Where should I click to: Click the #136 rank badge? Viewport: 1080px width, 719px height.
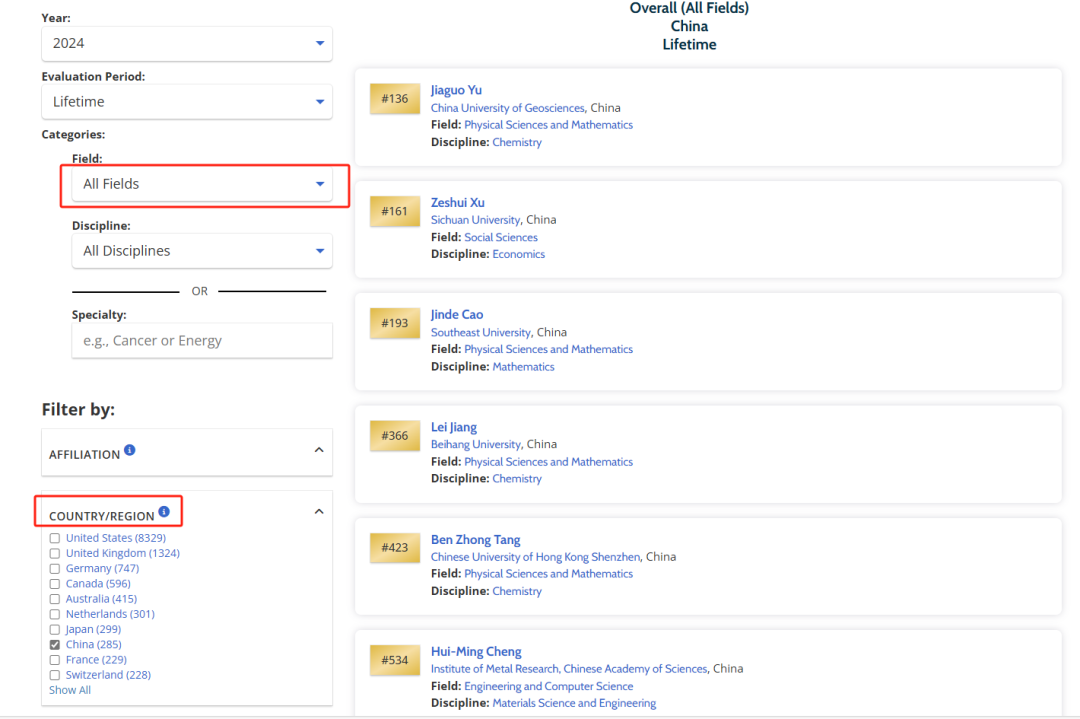pos(395,99)
